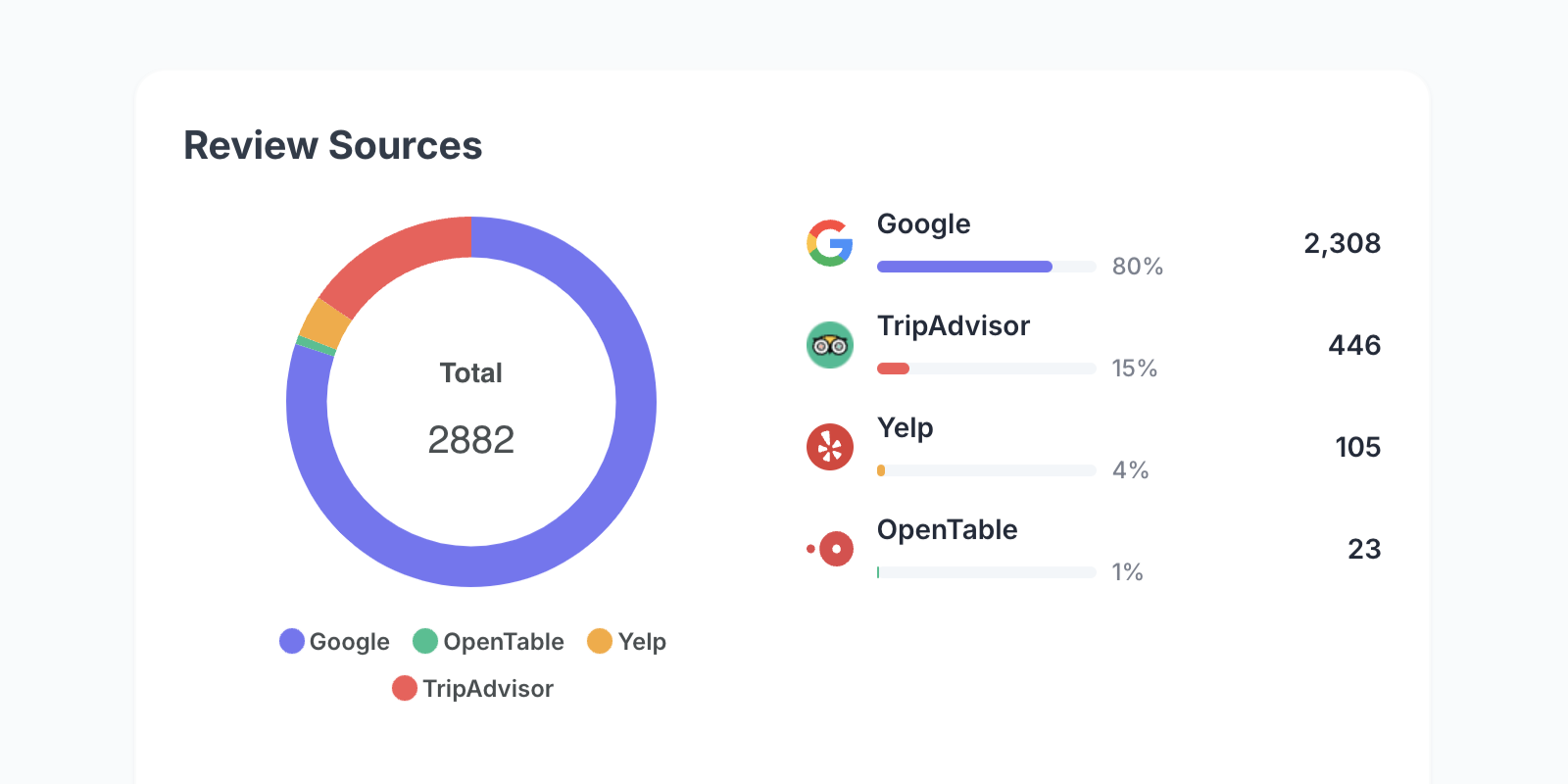Viewport: 1568px width, 784px height.
Task: Click the OpenTable logo icon
Action: coord(831,549)
